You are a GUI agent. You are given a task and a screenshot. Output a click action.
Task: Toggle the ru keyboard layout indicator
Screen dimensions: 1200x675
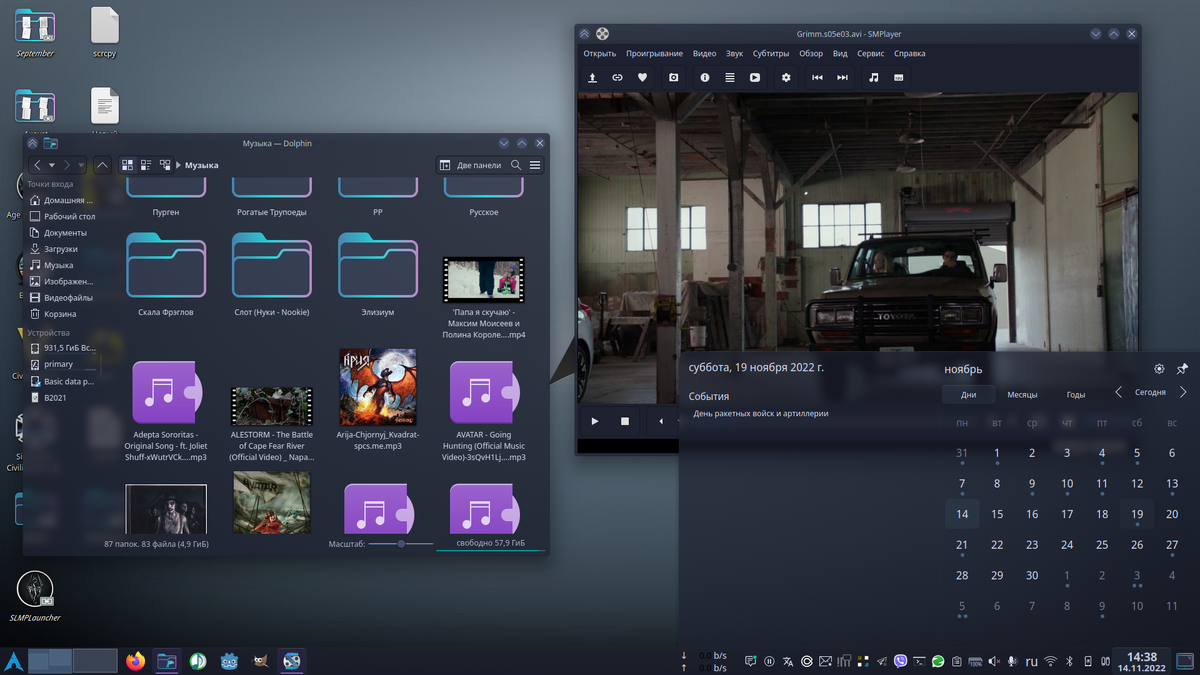1031,661
